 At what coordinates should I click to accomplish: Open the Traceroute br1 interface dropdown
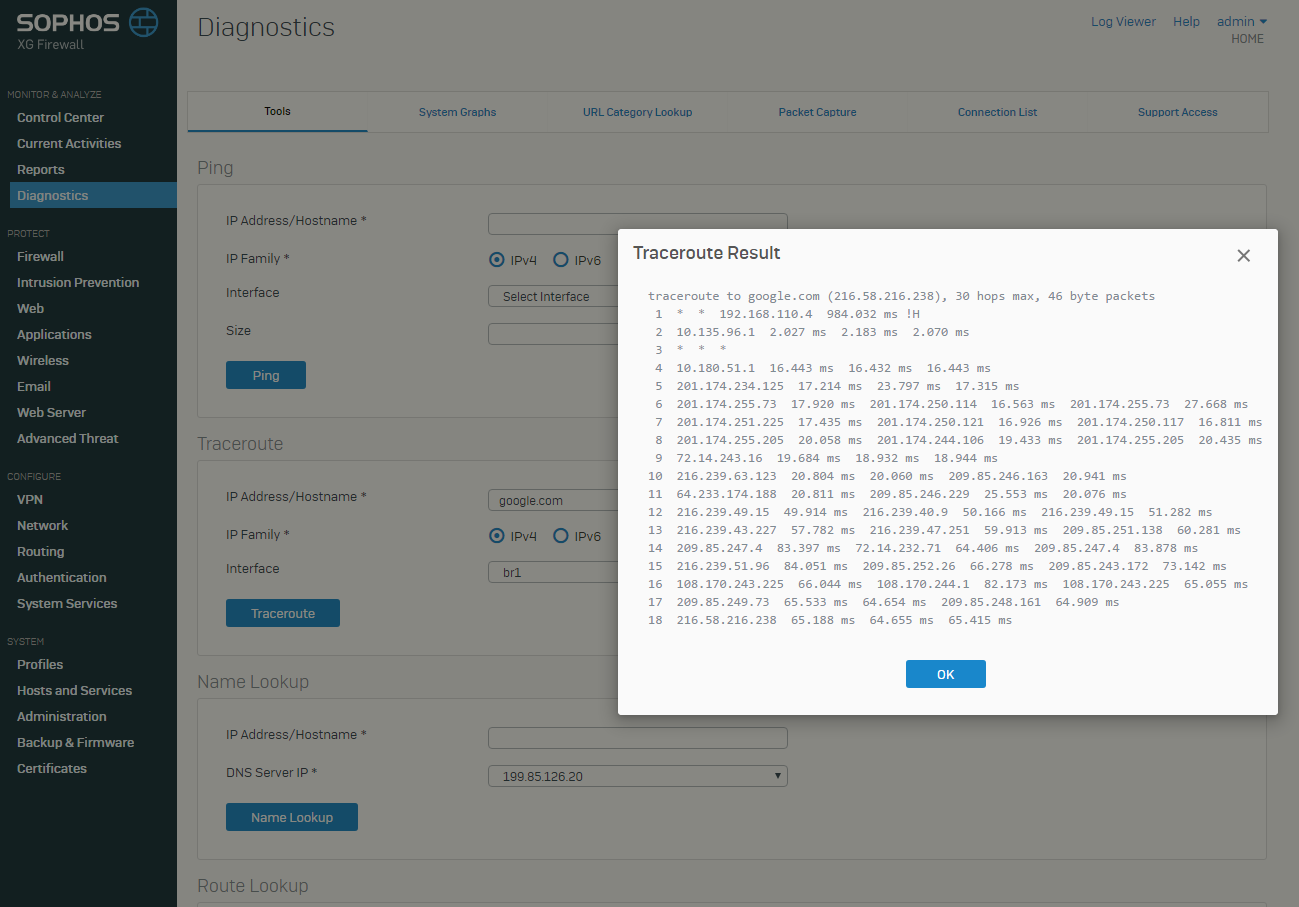pyautogui.click(x=553, y=572)
